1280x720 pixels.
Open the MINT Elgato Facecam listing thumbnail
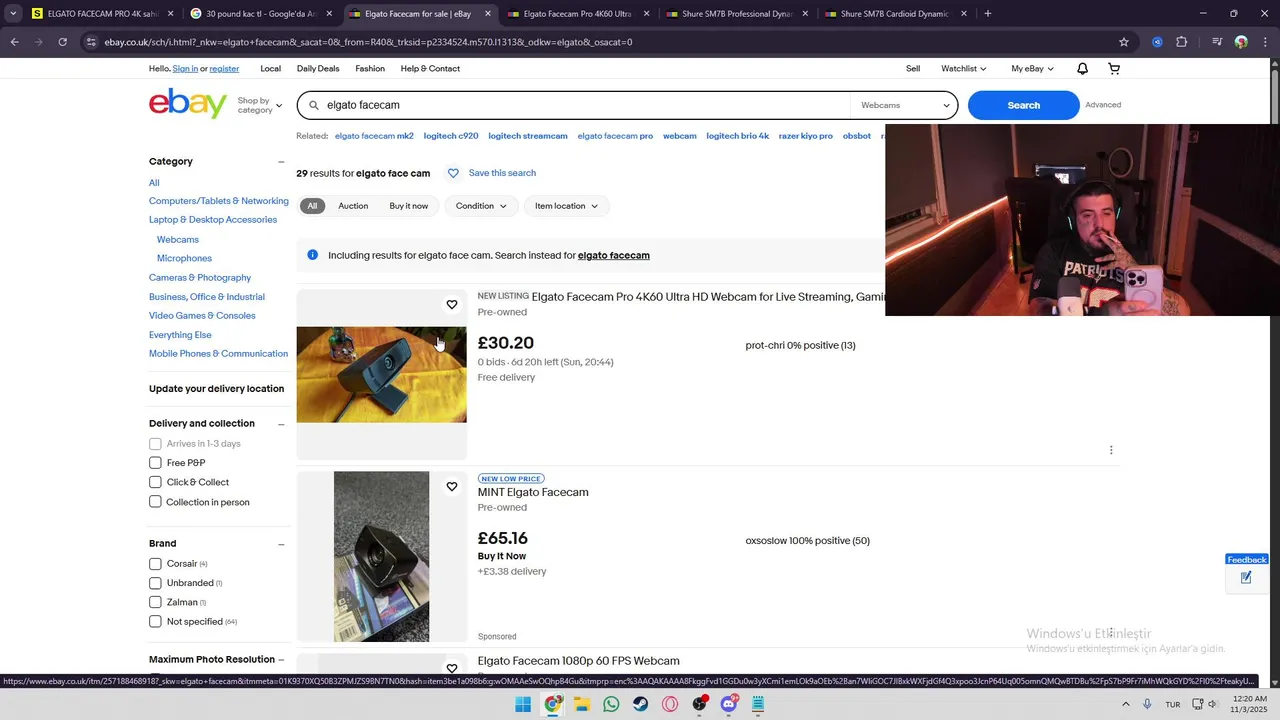381,557
